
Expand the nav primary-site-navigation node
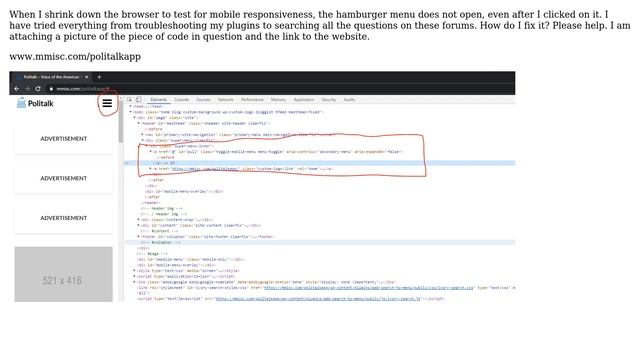(x=142, y=134)
